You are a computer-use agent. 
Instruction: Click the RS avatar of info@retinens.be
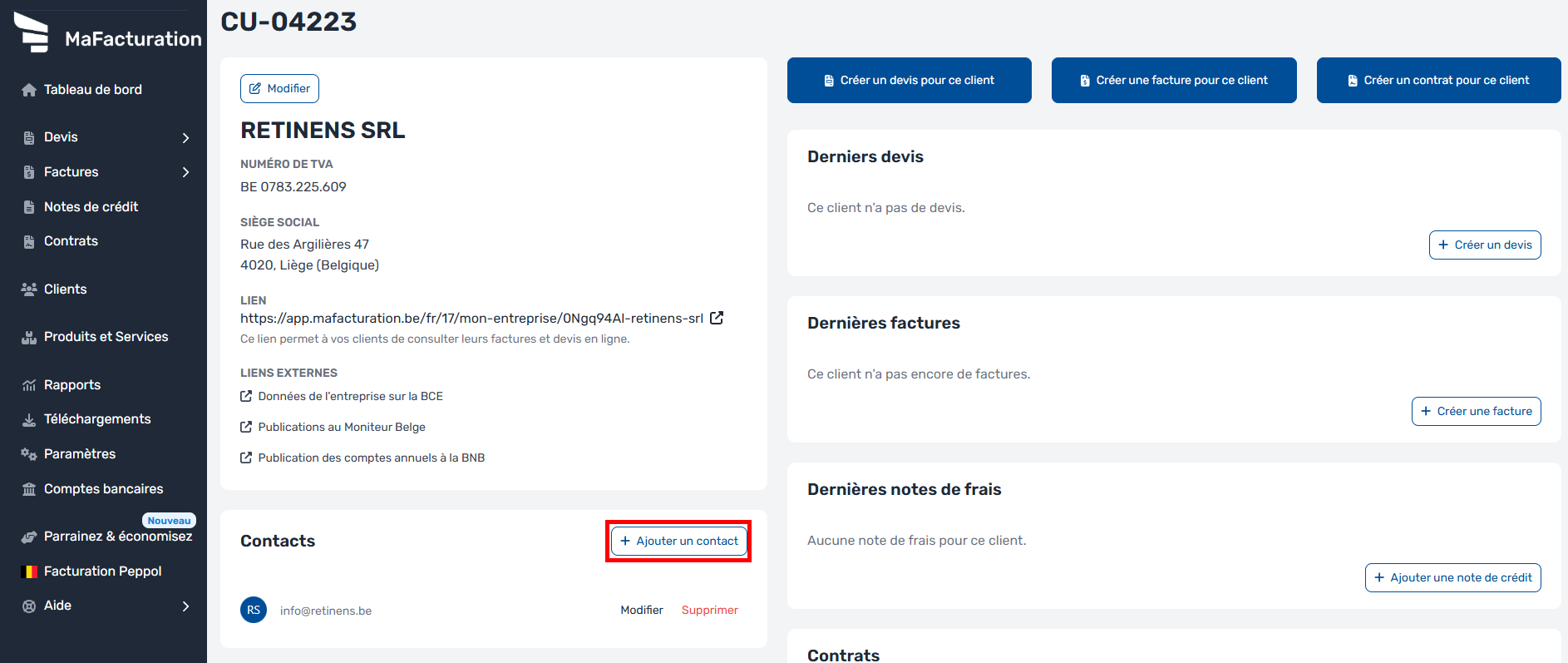pyautogui.click(x=254, y=610)
